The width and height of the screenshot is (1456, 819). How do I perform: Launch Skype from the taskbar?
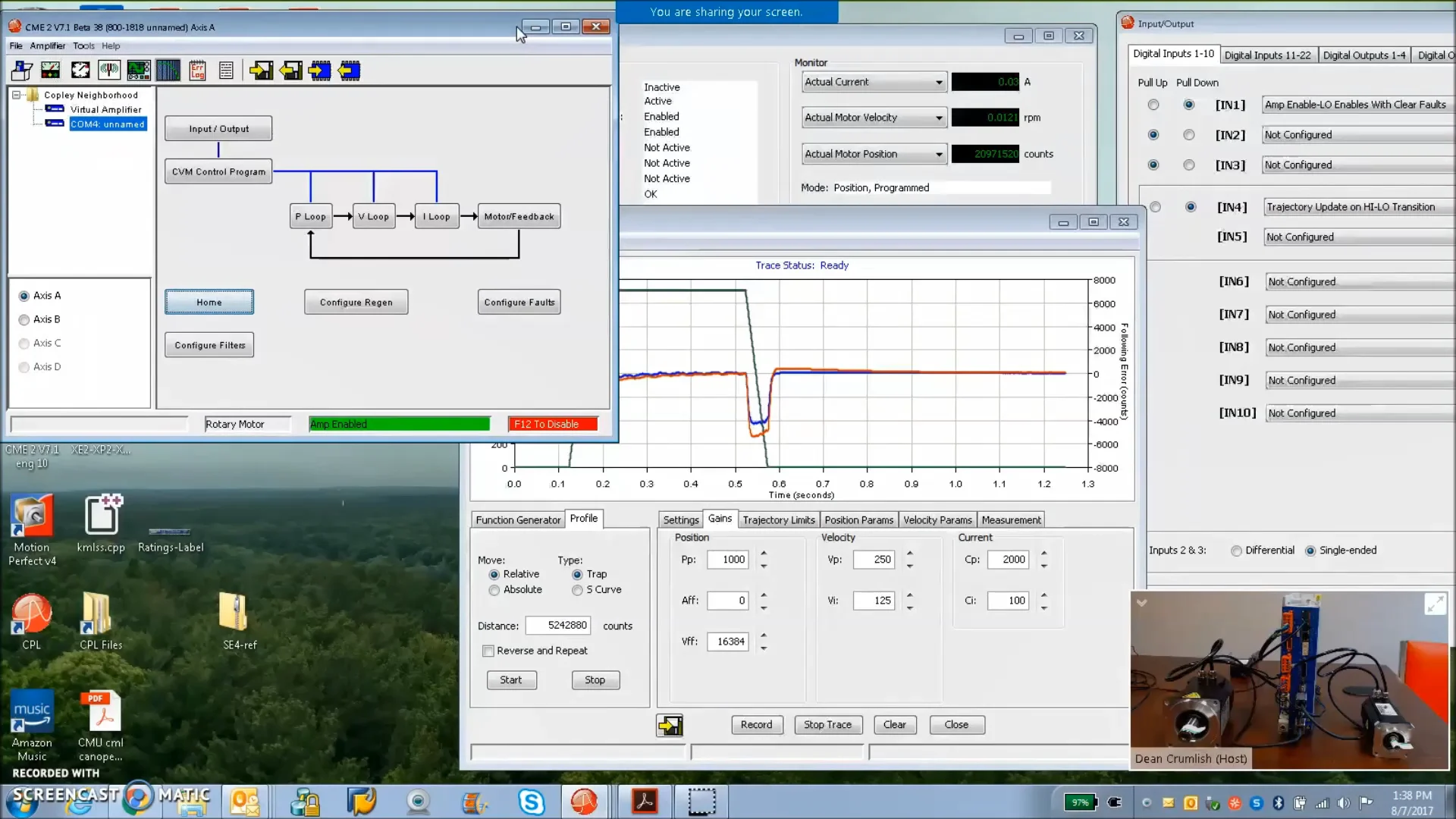tap(531, 802)
